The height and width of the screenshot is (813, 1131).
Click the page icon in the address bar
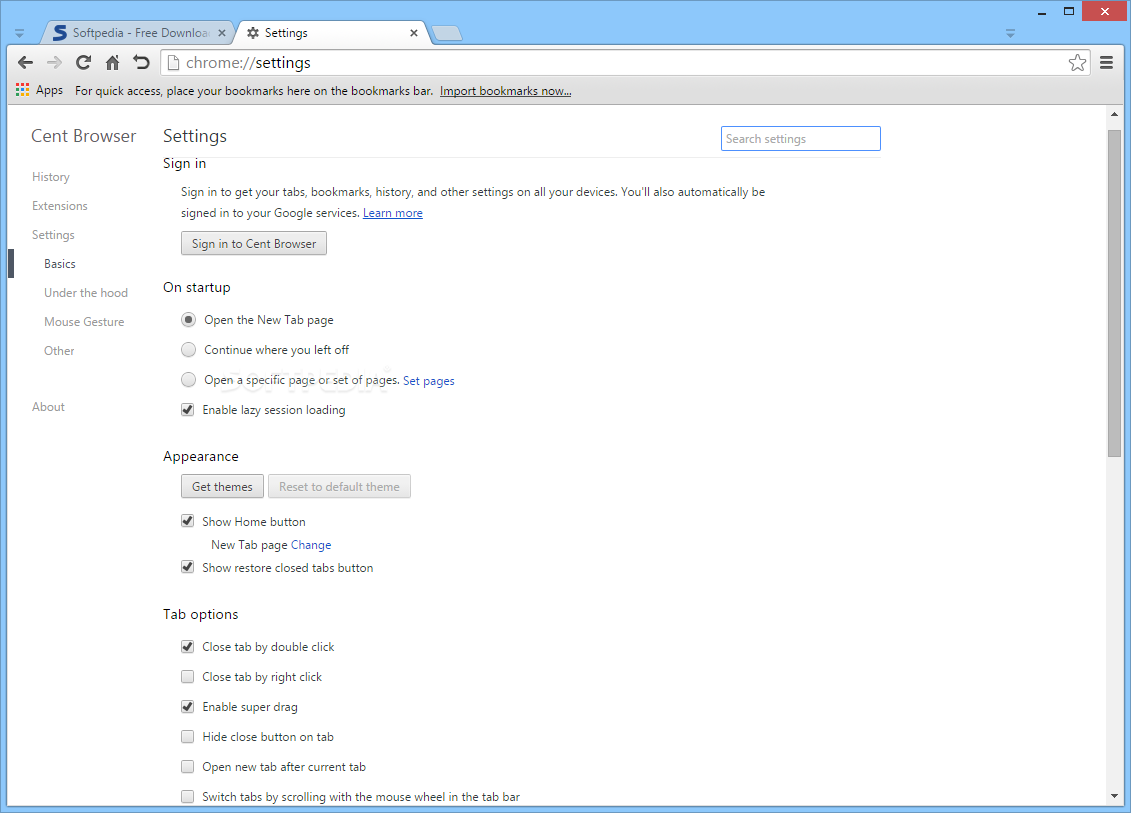(x=173, y=63)
